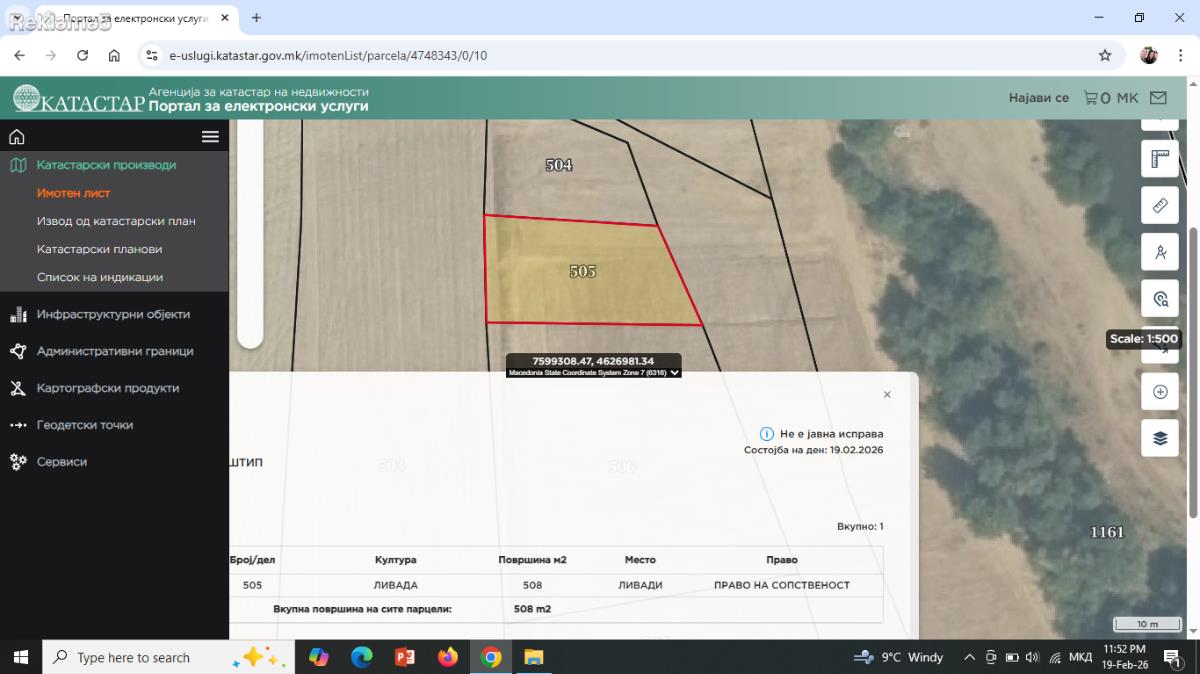Click the zoom-in plus circle map tool
Screen dimensions: 1200x674
tap(1160, 392)
